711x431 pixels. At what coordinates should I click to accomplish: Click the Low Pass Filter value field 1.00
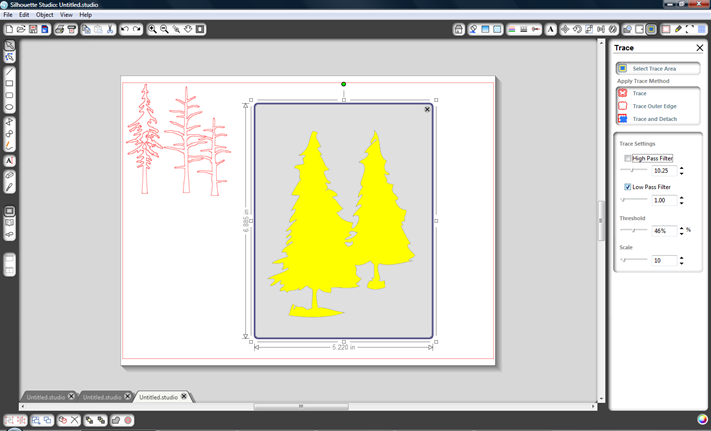664,200
